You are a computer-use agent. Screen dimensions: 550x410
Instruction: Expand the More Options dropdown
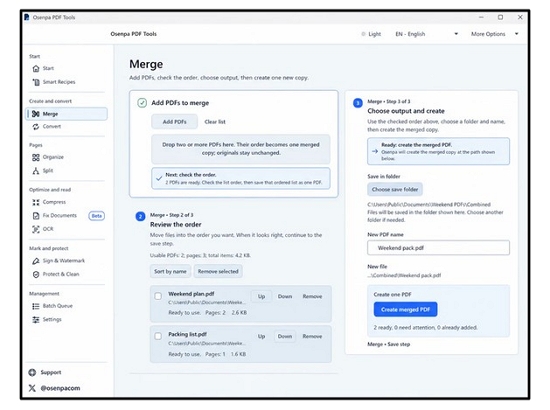(495, 34)
